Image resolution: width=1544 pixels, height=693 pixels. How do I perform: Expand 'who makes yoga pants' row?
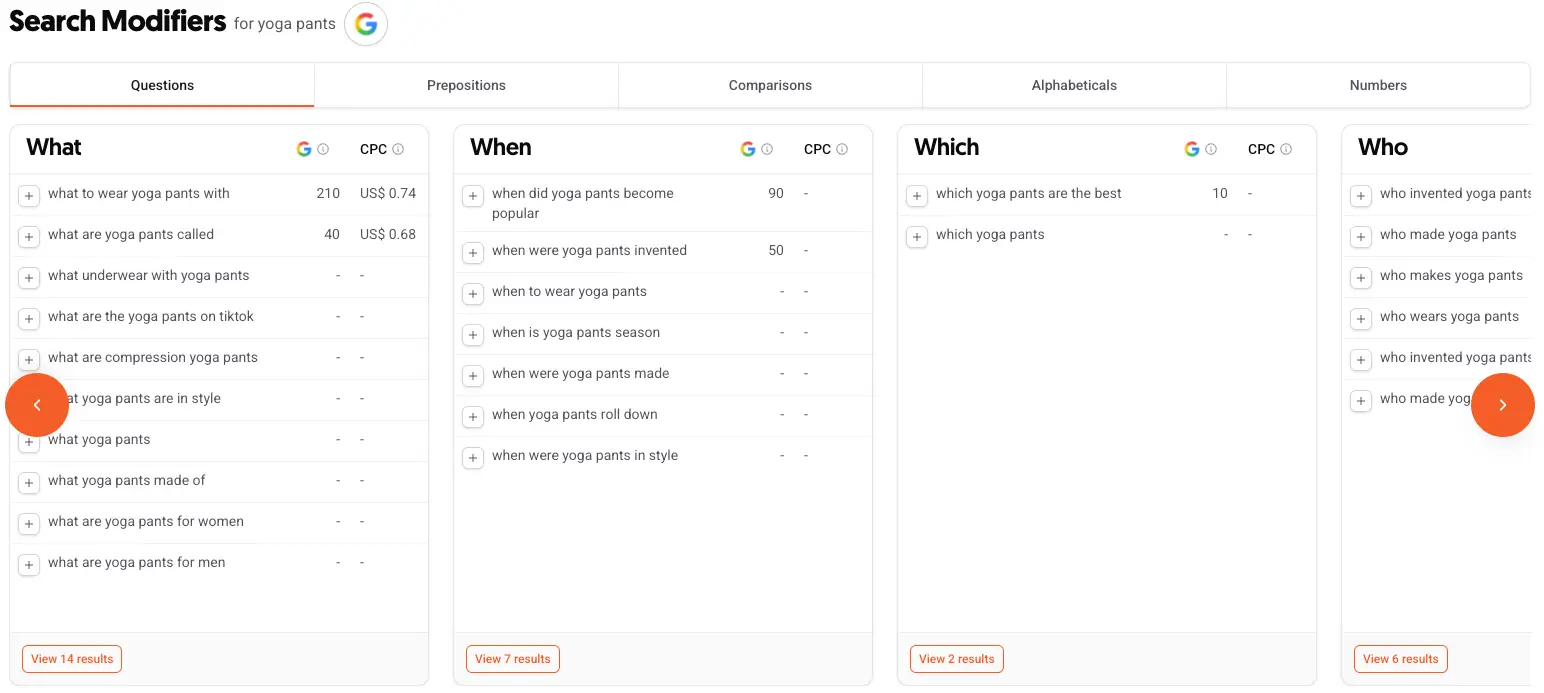coord(1361,278)
